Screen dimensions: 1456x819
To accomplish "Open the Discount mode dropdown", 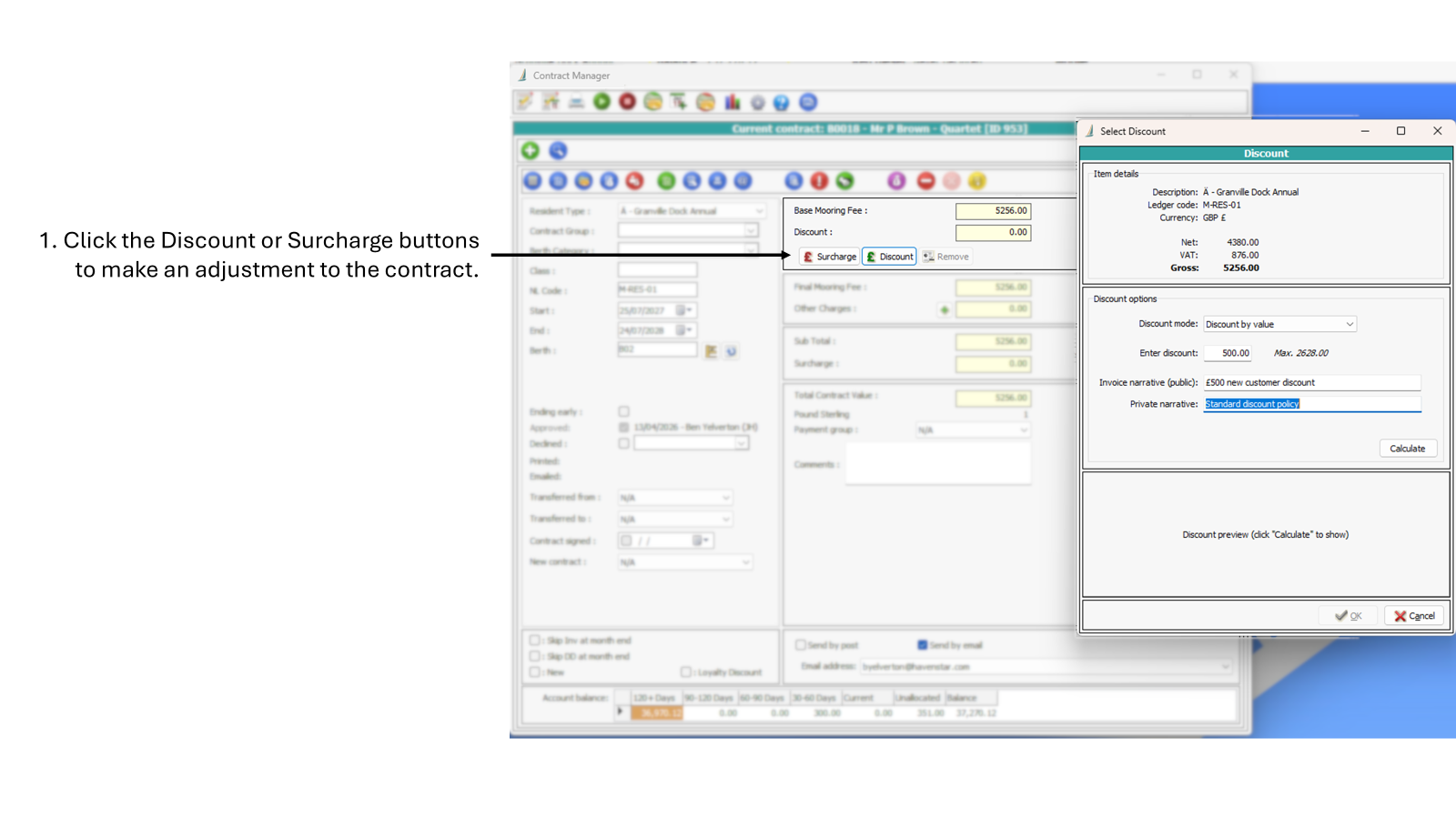I will pyautogui.click(x=1279, y=324).
